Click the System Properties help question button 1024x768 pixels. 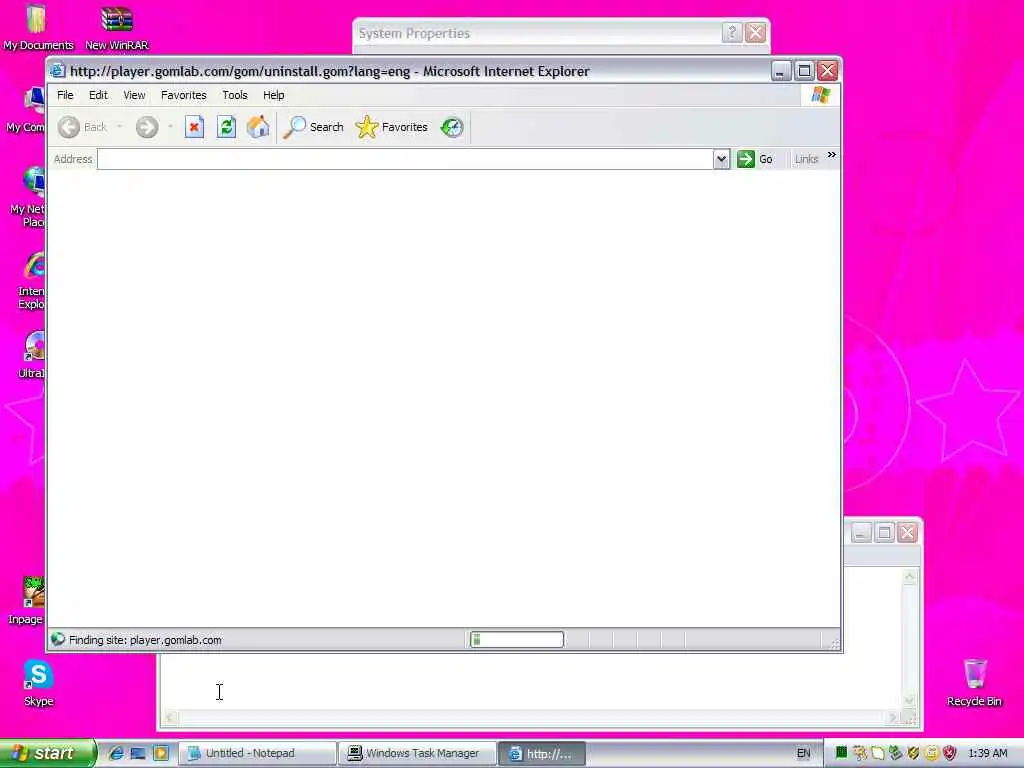[732, 33]
